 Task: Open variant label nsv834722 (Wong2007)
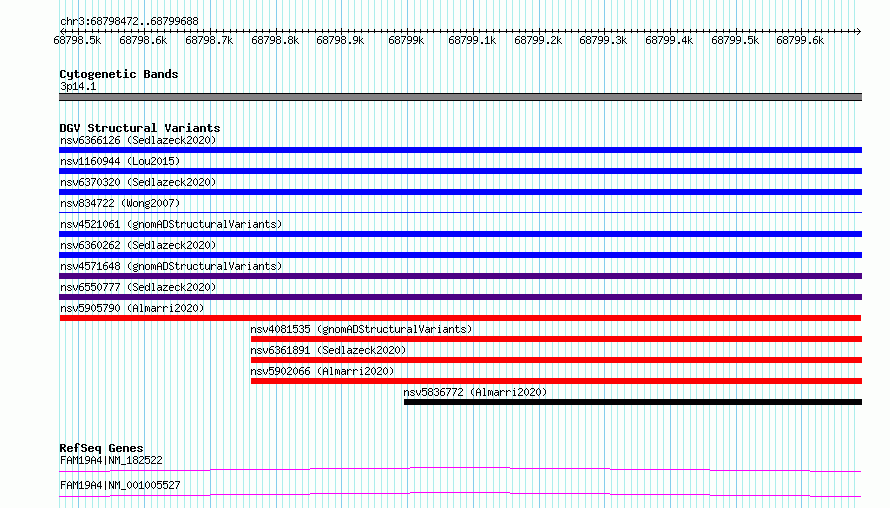[120, 203]
